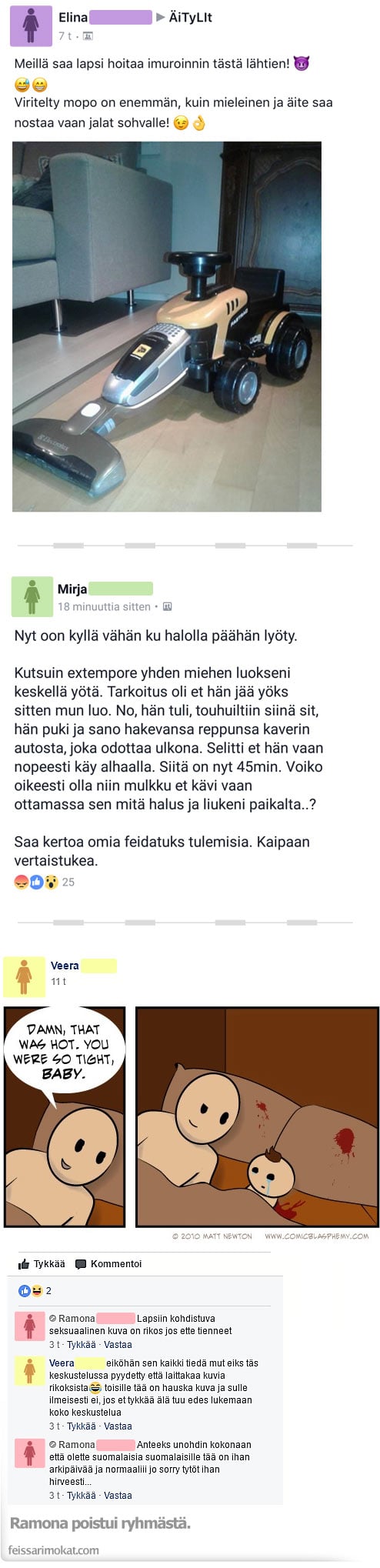Click like-haha reaction icons showing 2

point(31,1290)
